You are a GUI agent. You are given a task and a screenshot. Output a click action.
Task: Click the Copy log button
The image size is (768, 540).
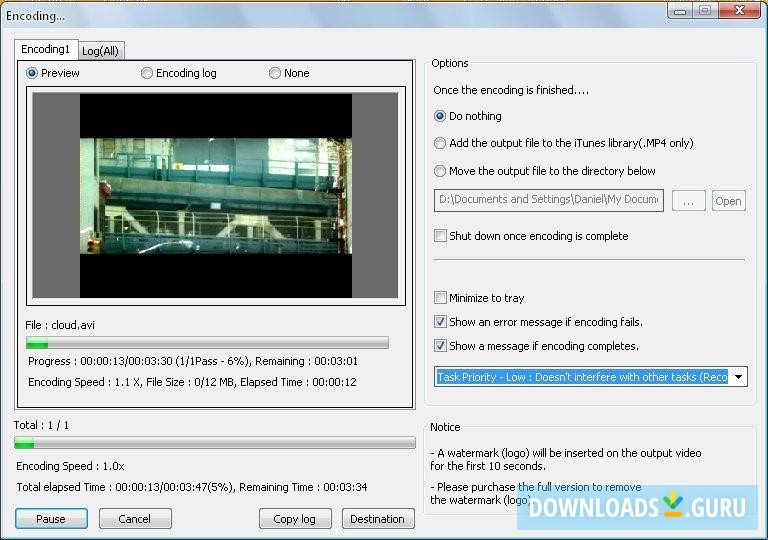tap(295, 518)
